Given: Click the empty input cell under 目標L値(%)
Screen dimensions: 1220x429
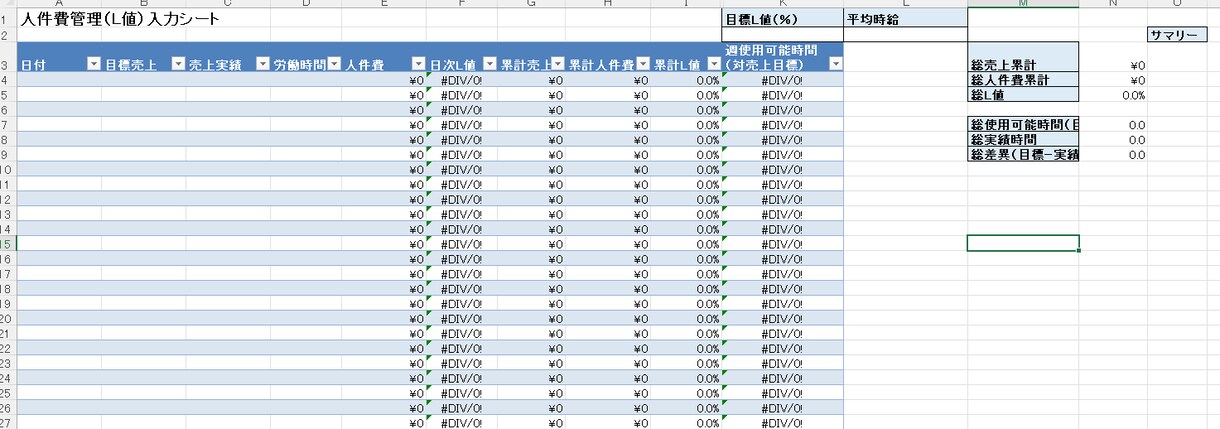Looking at the screenshot, I should 783,34.
